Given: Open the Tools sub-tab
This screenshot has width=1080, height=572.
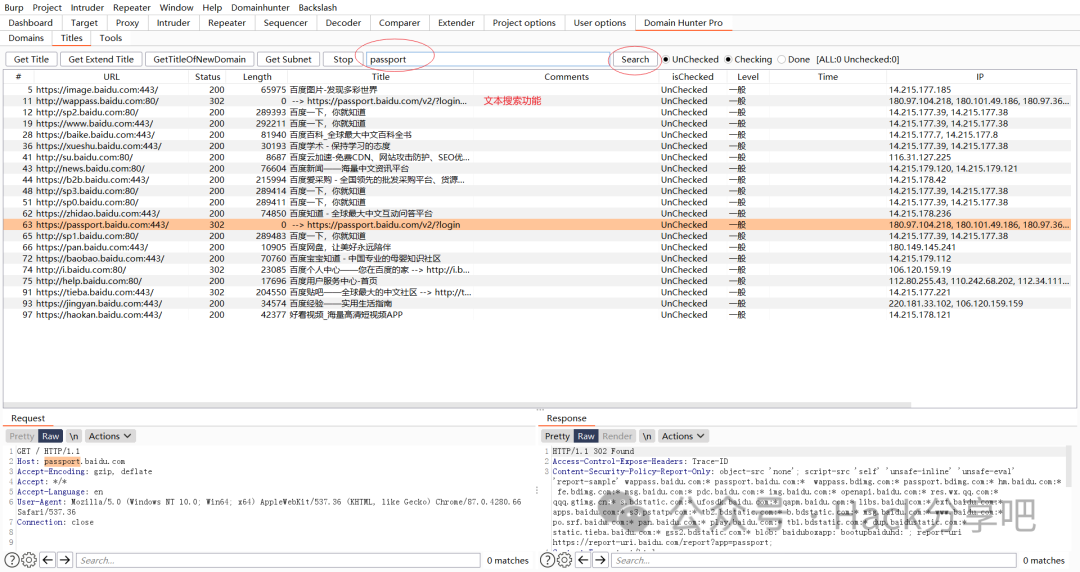Looking at the screenshot, I should click(x=110, y=38).
